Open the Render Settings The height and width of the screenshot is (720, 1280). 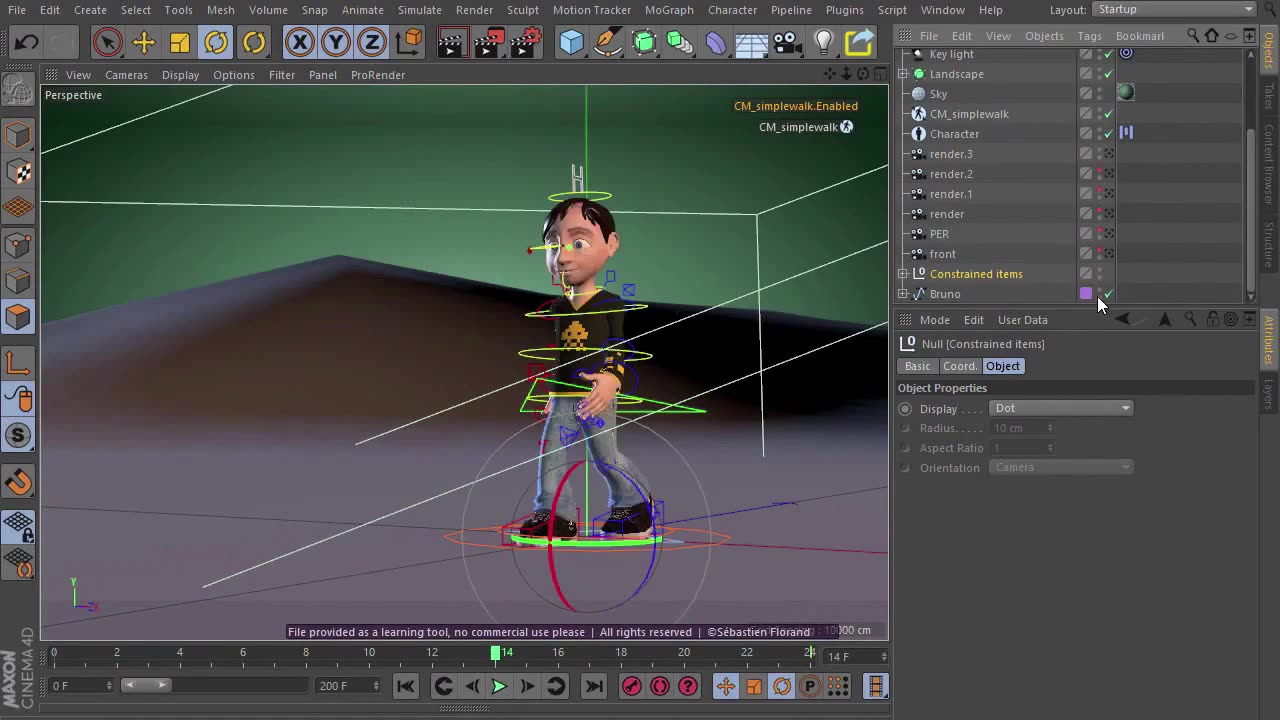524,42
